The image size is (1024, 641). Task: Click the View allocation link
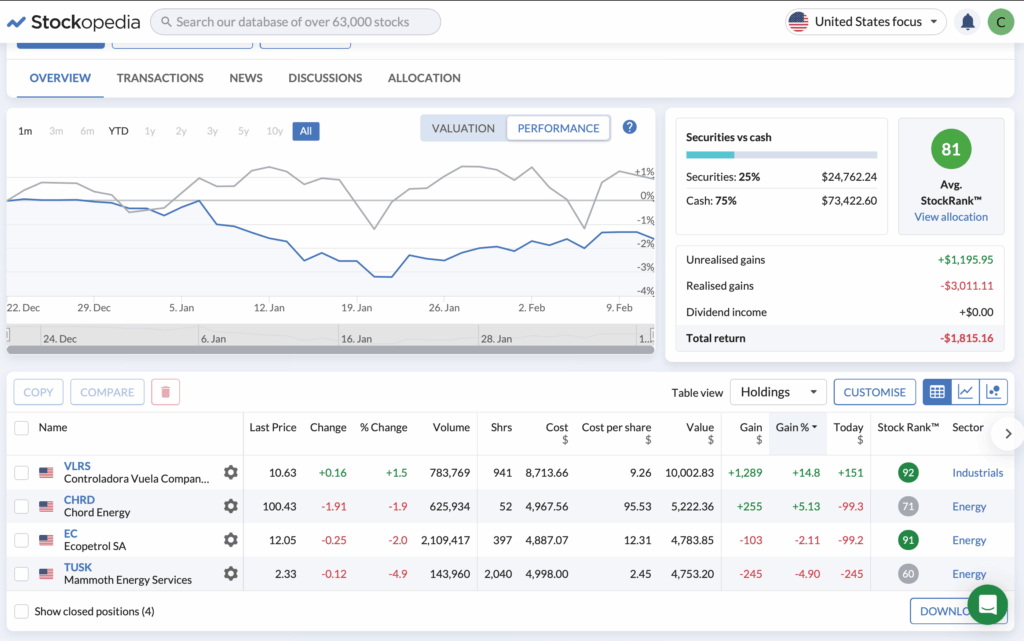pyautogui.click(x=950, y=217)
